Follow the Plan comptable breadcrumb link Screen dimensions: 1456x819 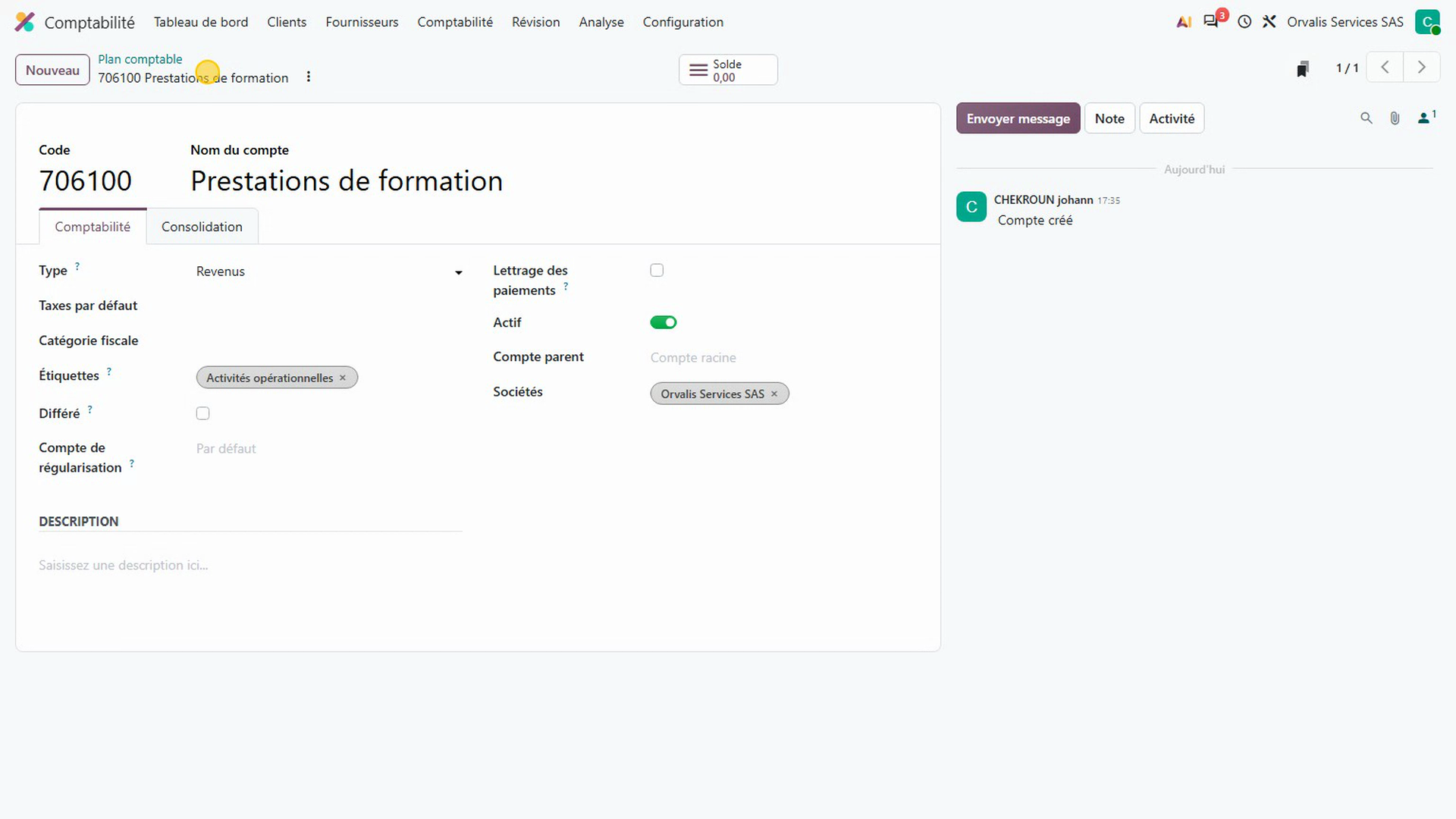click(140, 59)
